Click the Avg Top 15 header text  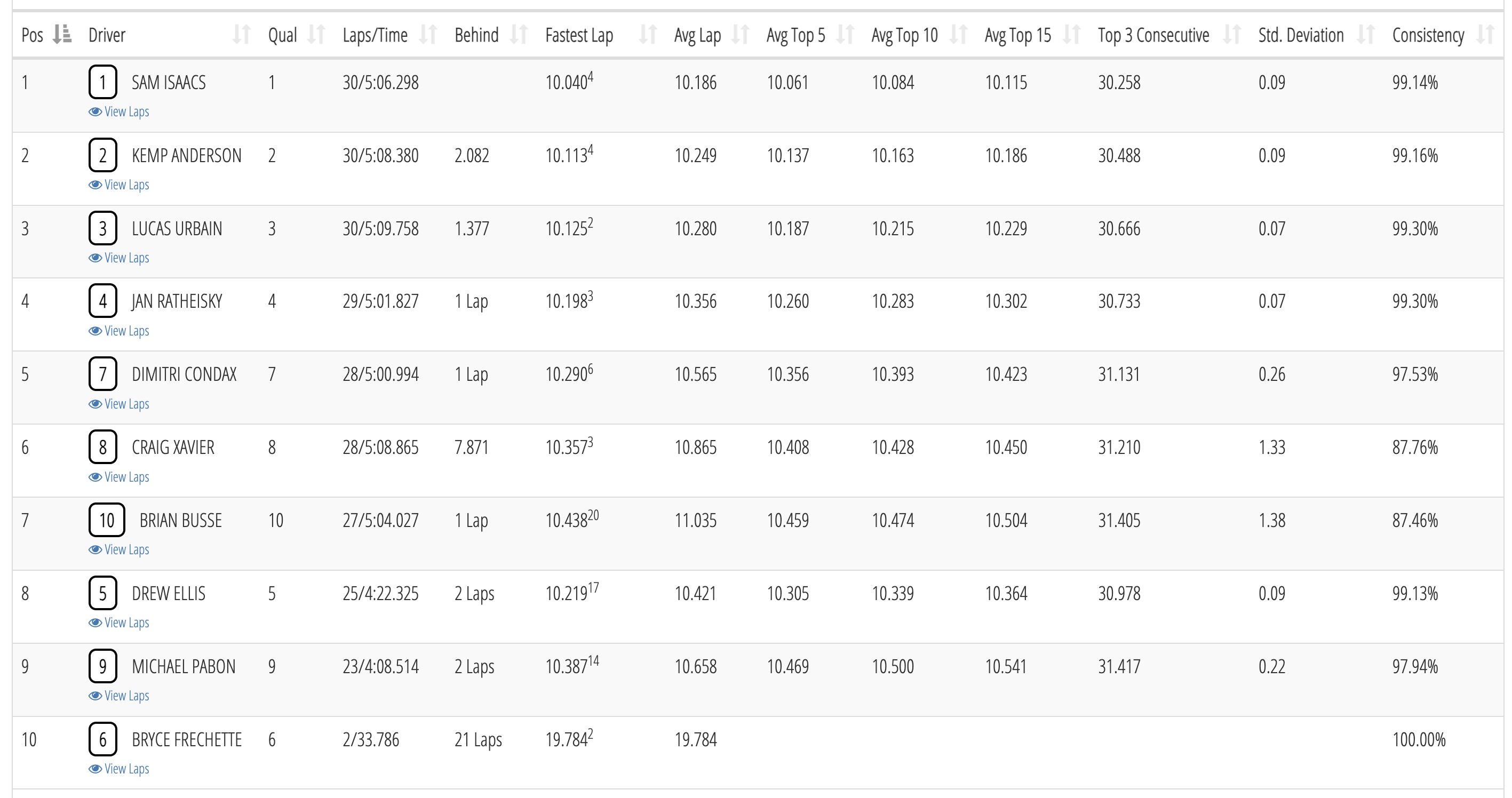1018,35
